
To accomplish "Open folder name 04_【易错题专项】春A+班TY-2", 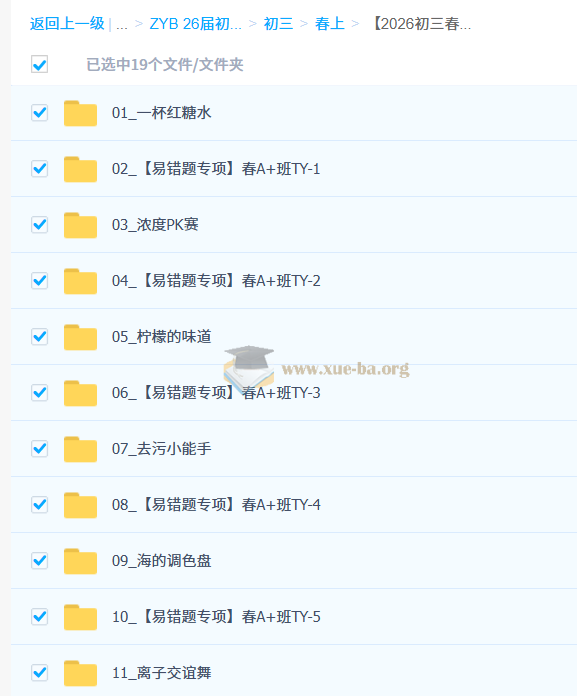I will point(216,281).
